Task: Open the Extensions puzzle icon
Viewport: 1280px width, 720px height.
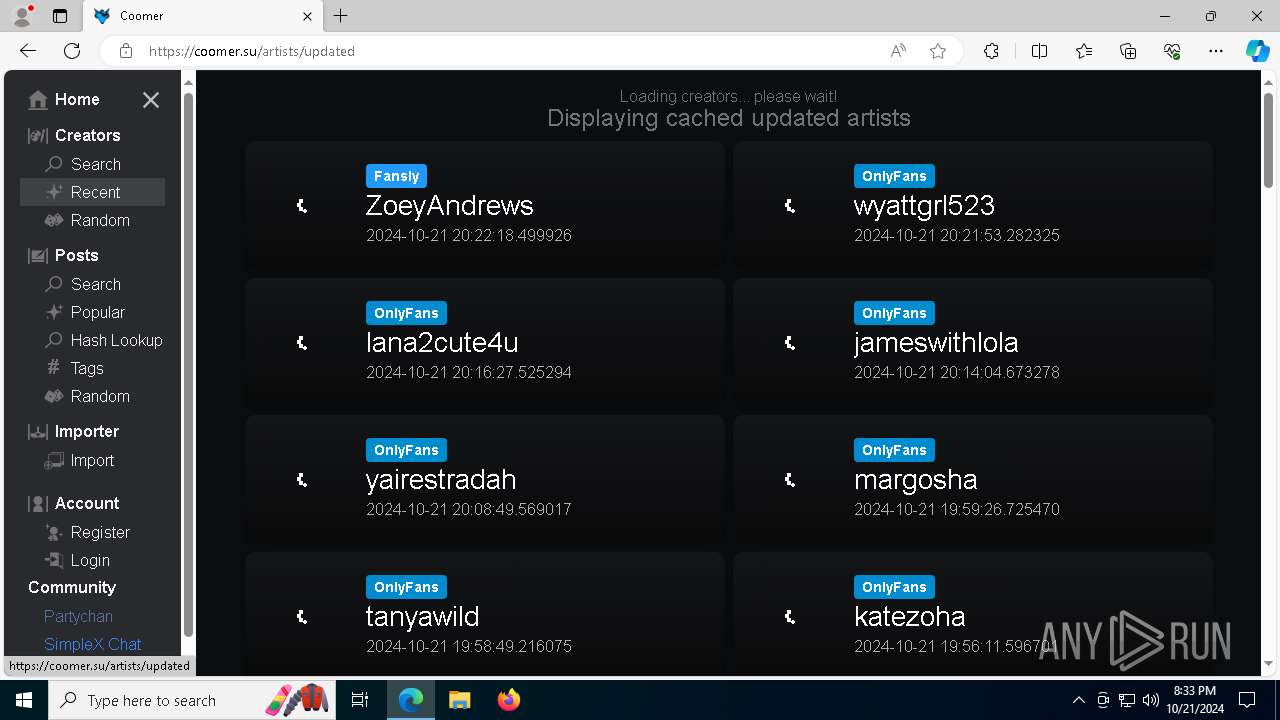Action: point(991,51)
